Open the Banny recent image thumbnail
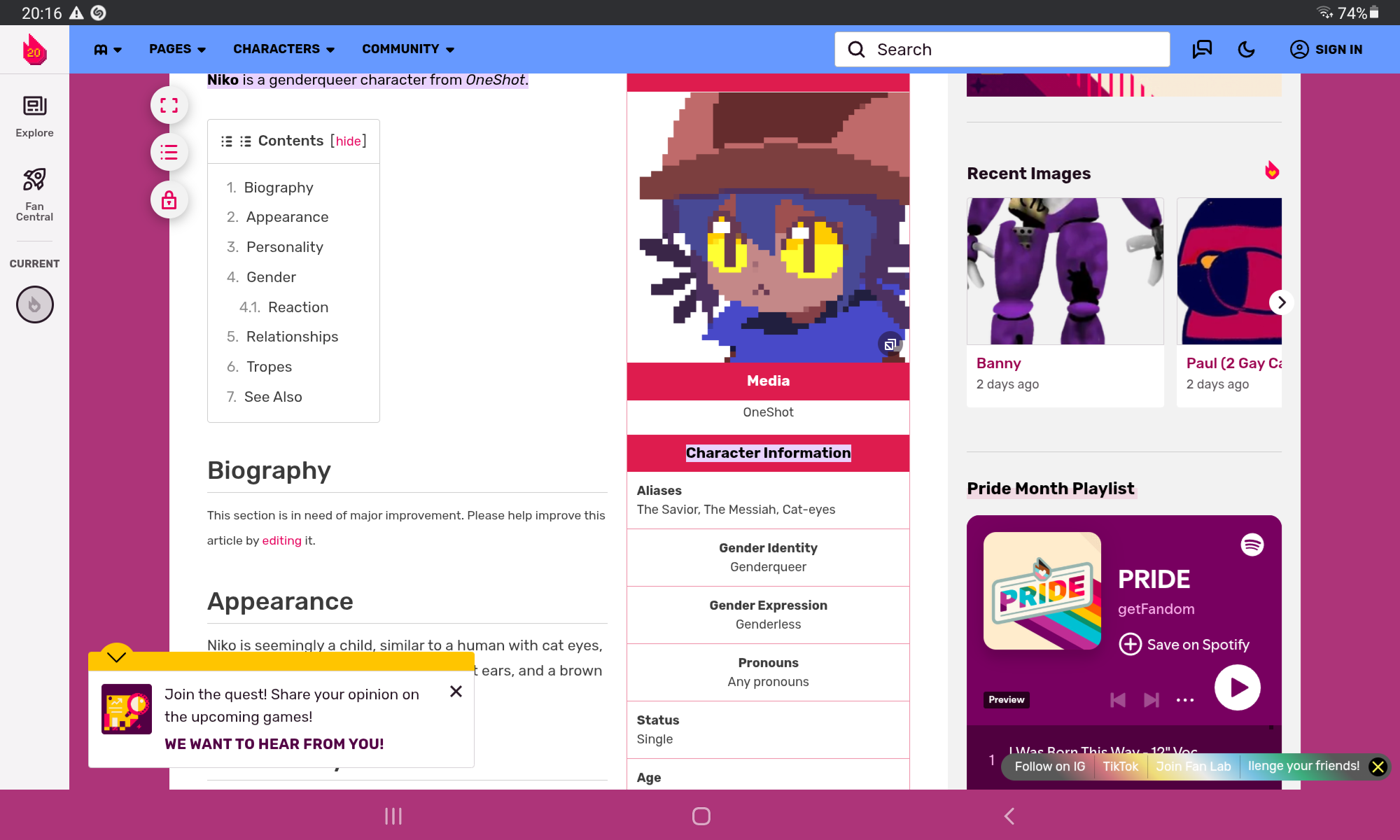The image size is (1400, 840). [x=1065, y=271]
